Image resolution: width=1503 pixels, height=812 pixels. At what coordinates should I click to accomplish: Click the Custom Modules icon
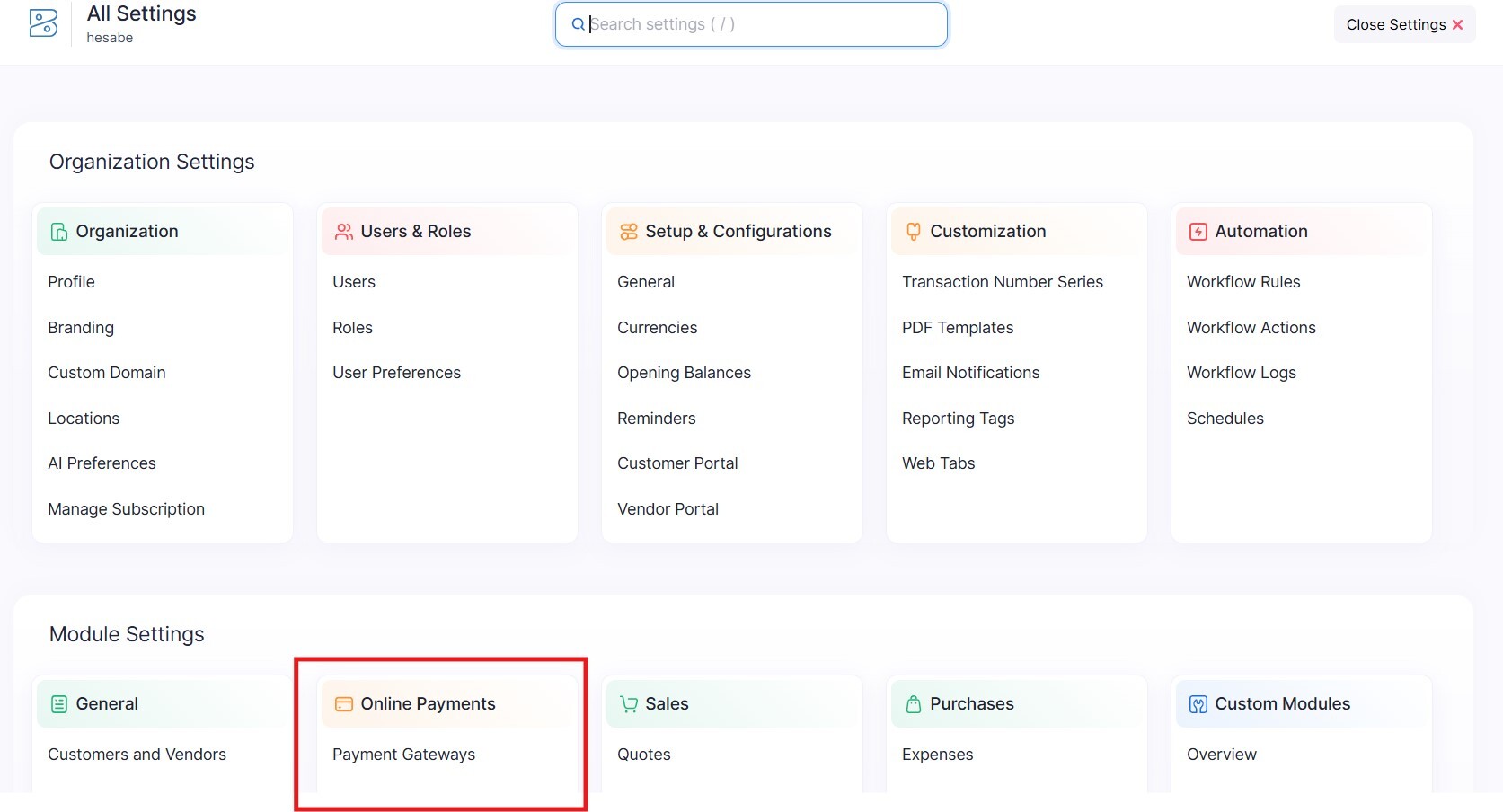click(1198, 704)
